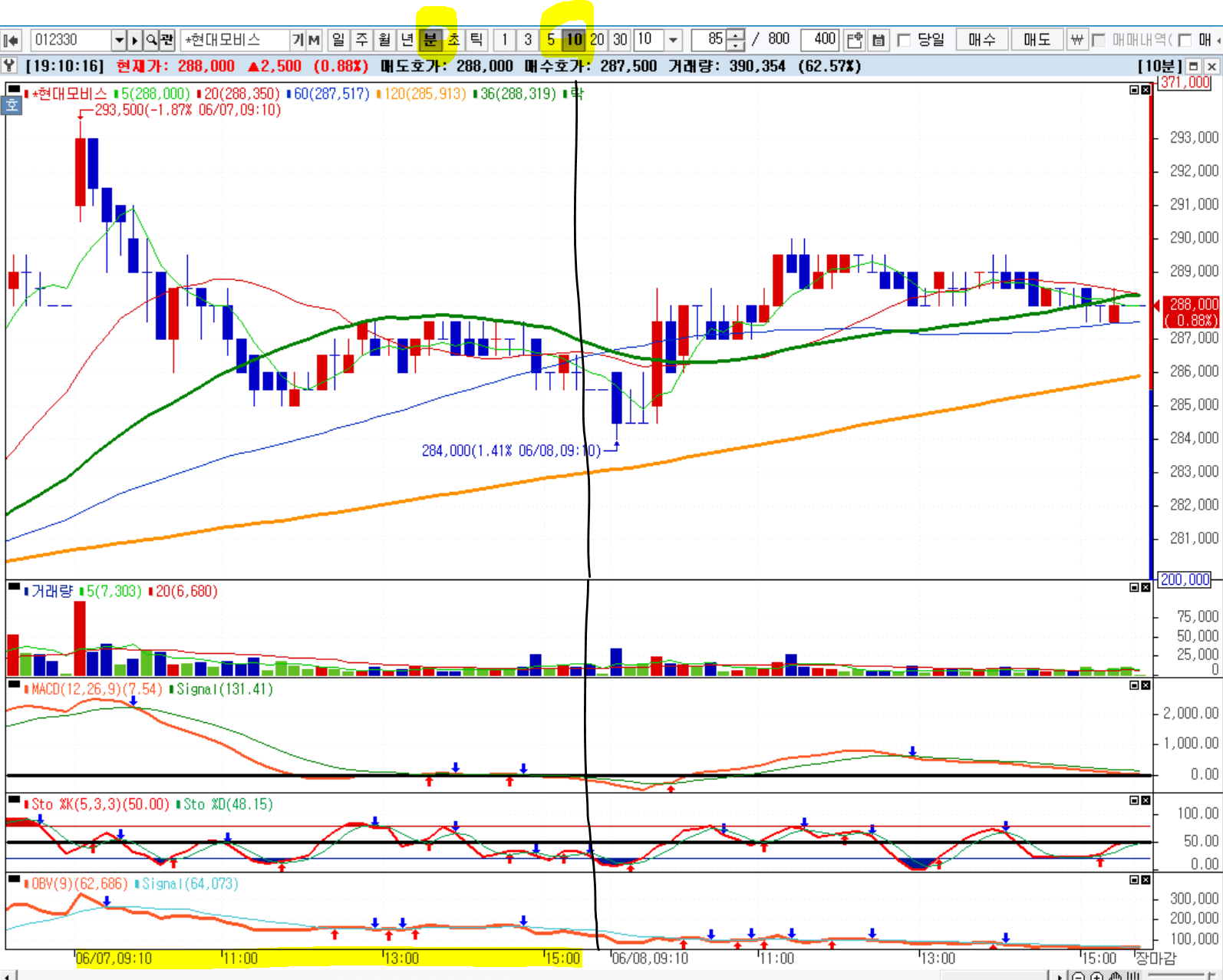Switch to monthly chart (월)

(x=385, y=40)
